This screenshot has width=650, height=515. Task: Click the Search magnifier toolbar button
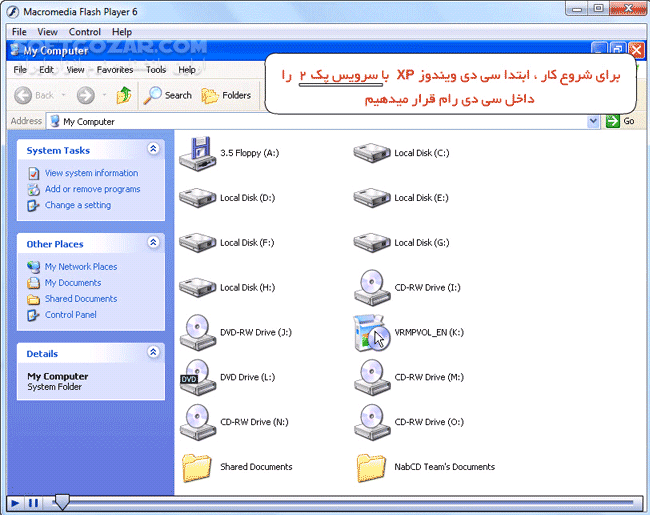click(x=168, y=95)
